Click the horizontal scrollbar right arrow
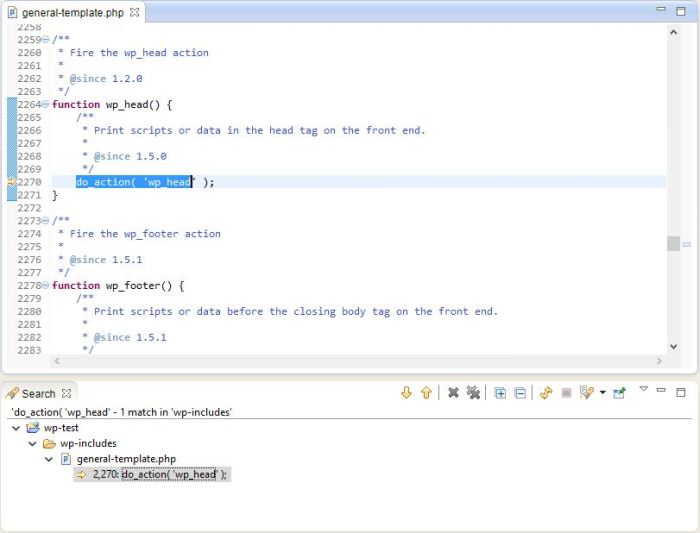 659,361
